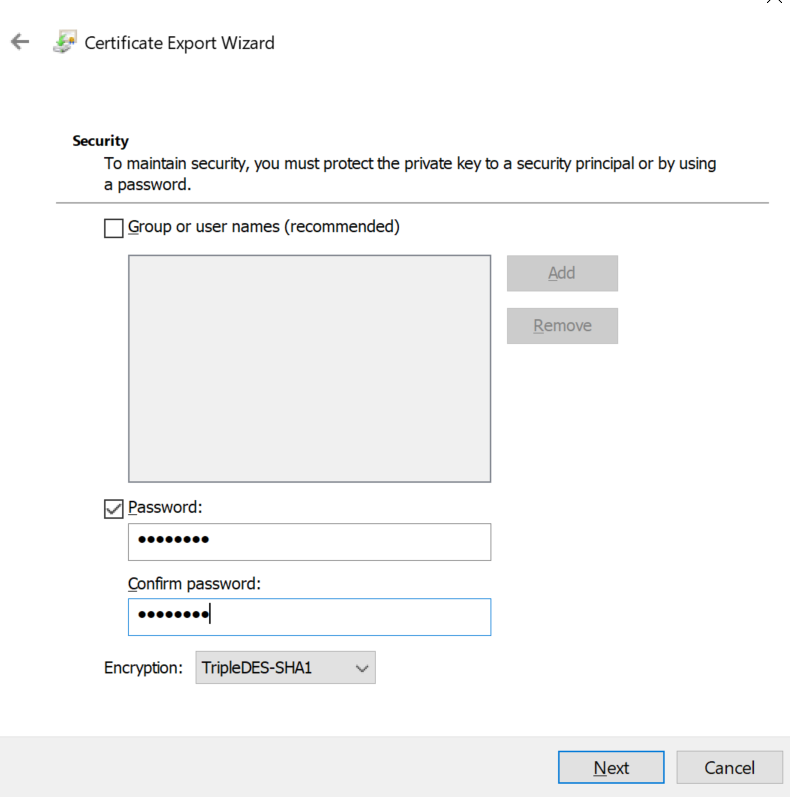Click the Certificate Export Wizard certificate icon
Screen dimensions: 790x797
(x=65, y=42)
